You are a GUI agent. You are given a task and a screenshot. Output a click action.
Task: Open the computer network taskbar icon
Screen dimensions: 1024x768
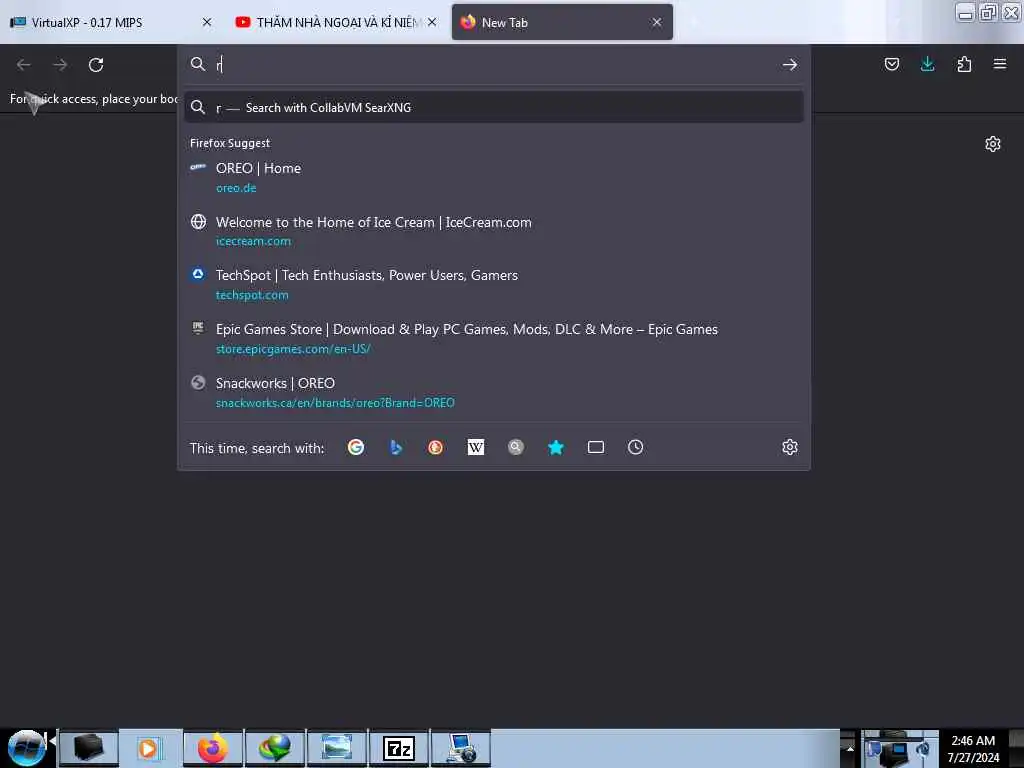point(460,748)
